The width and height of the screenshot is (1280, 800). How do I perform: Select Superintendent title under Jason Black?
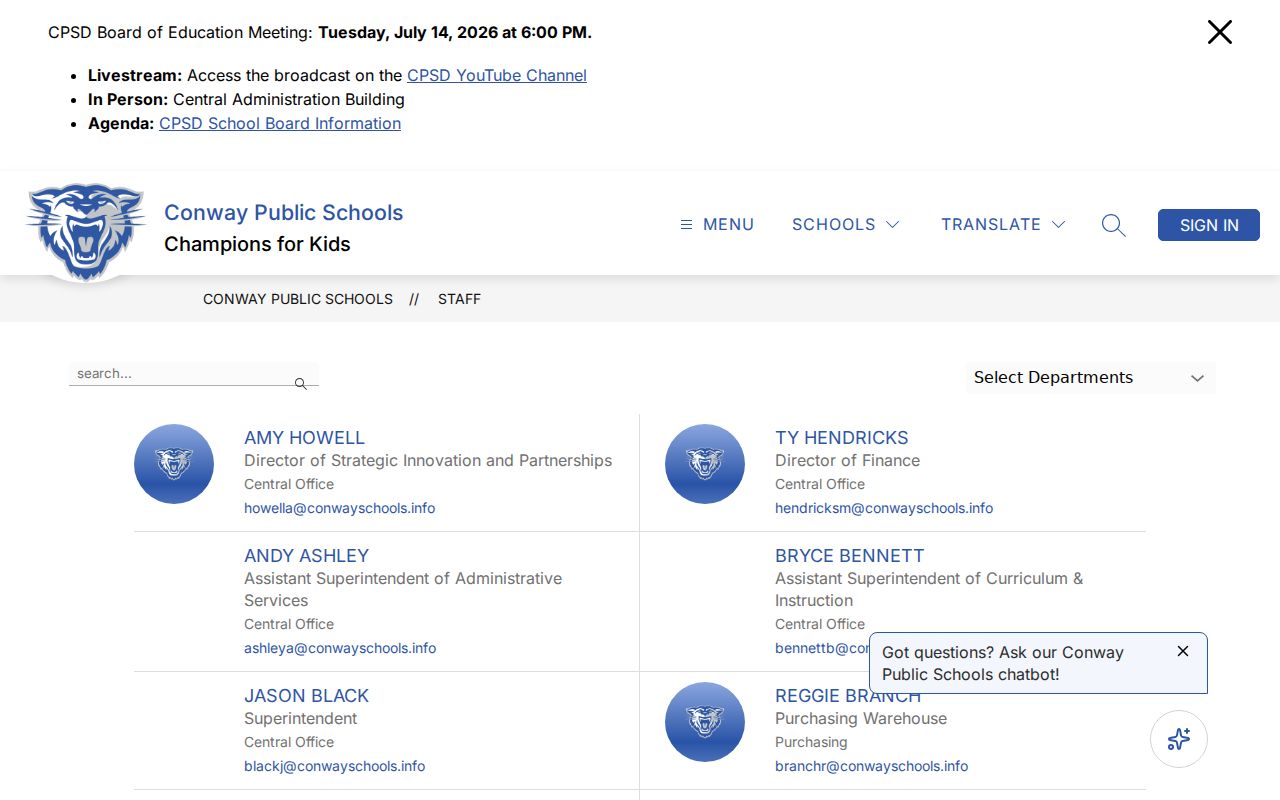300,719
